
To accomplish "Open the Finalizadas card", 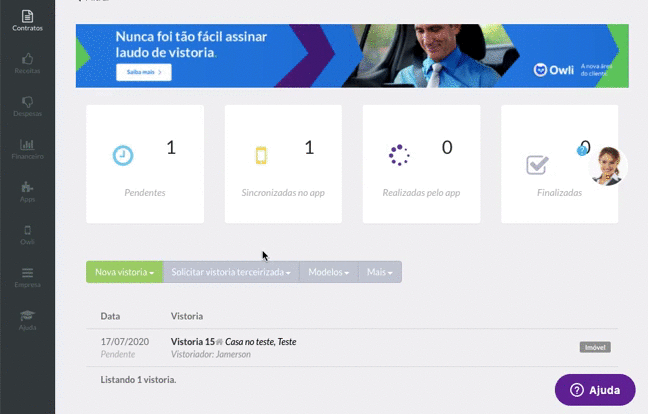I will 560,164.
